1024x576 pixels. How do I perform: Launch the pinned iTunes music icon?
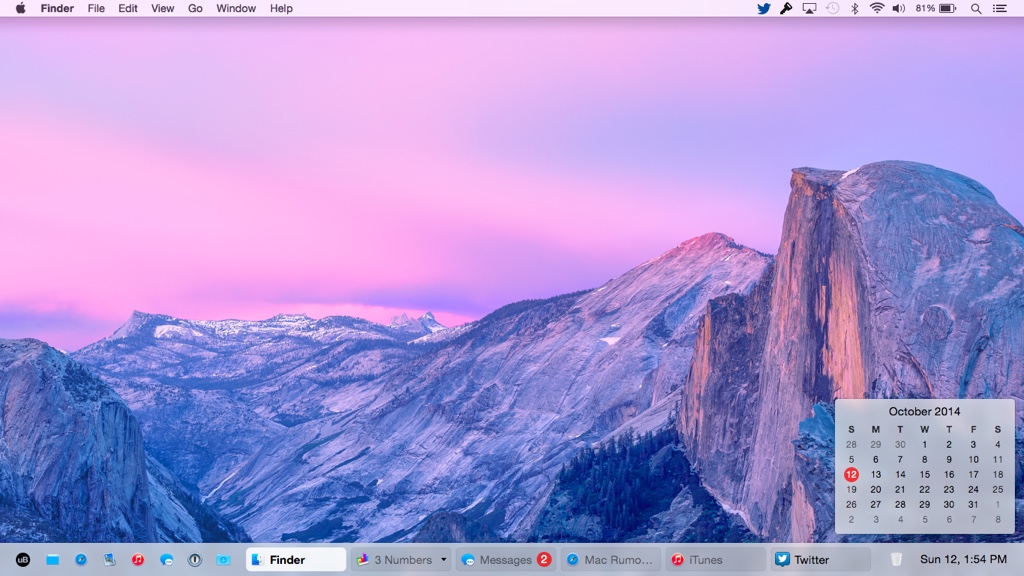(x=138, y=560)
